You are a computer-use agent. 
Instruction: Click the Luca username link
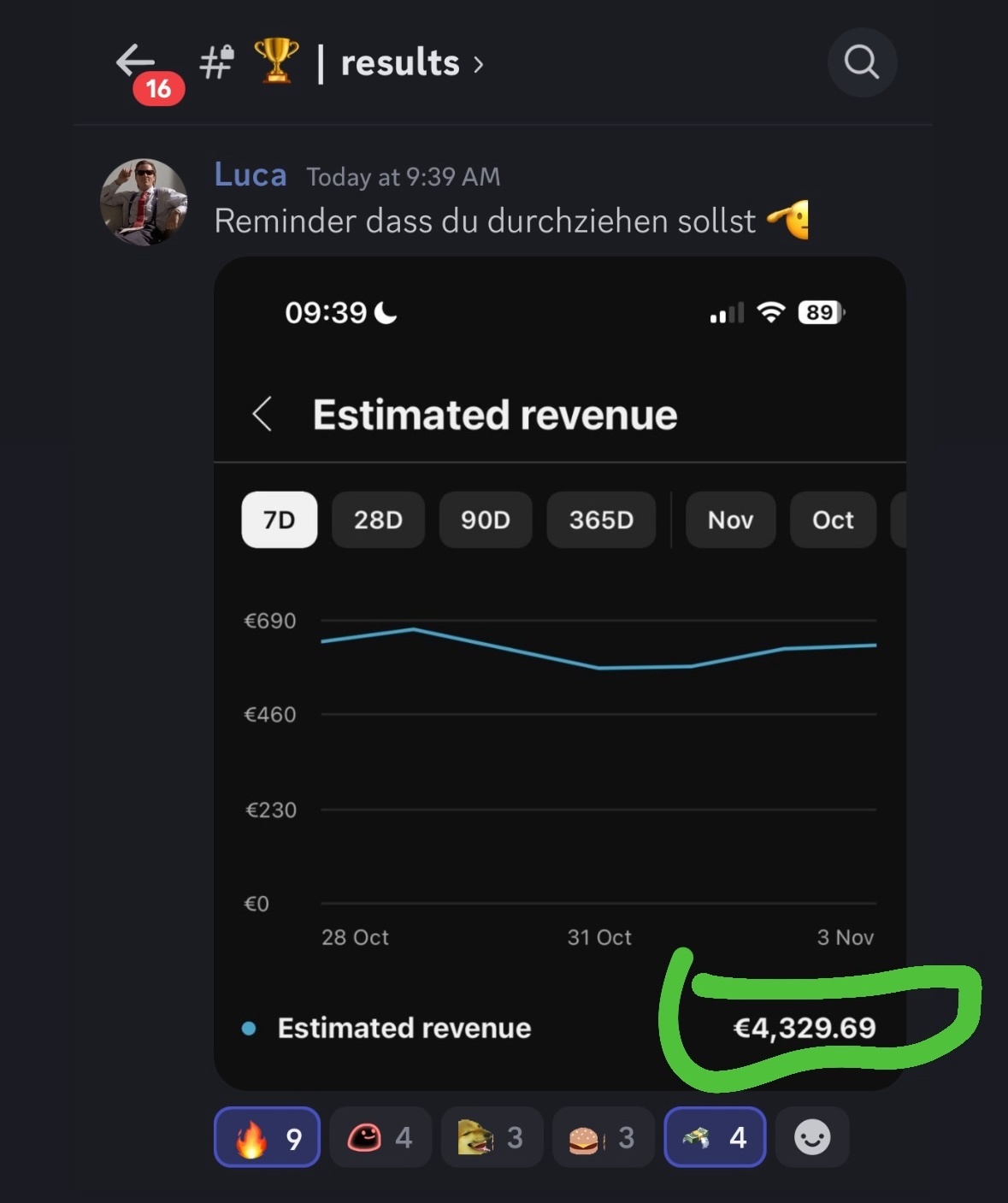[x=250, y=175]
